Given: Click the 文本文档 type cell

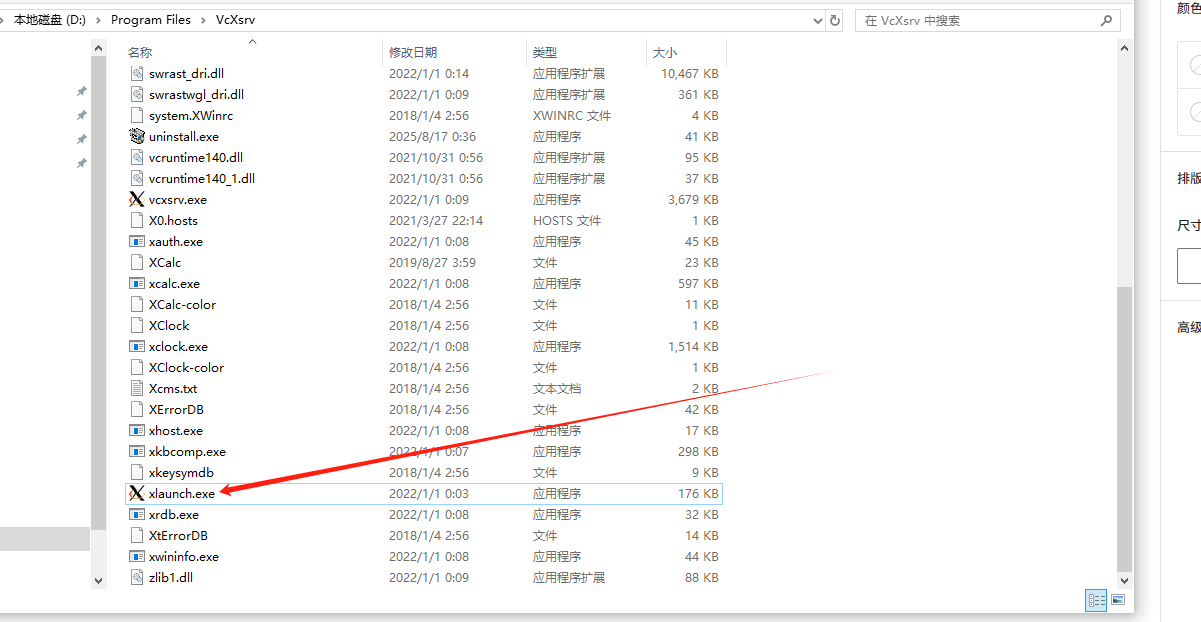Looking at the screenshot, I should (x=557, y=389).
